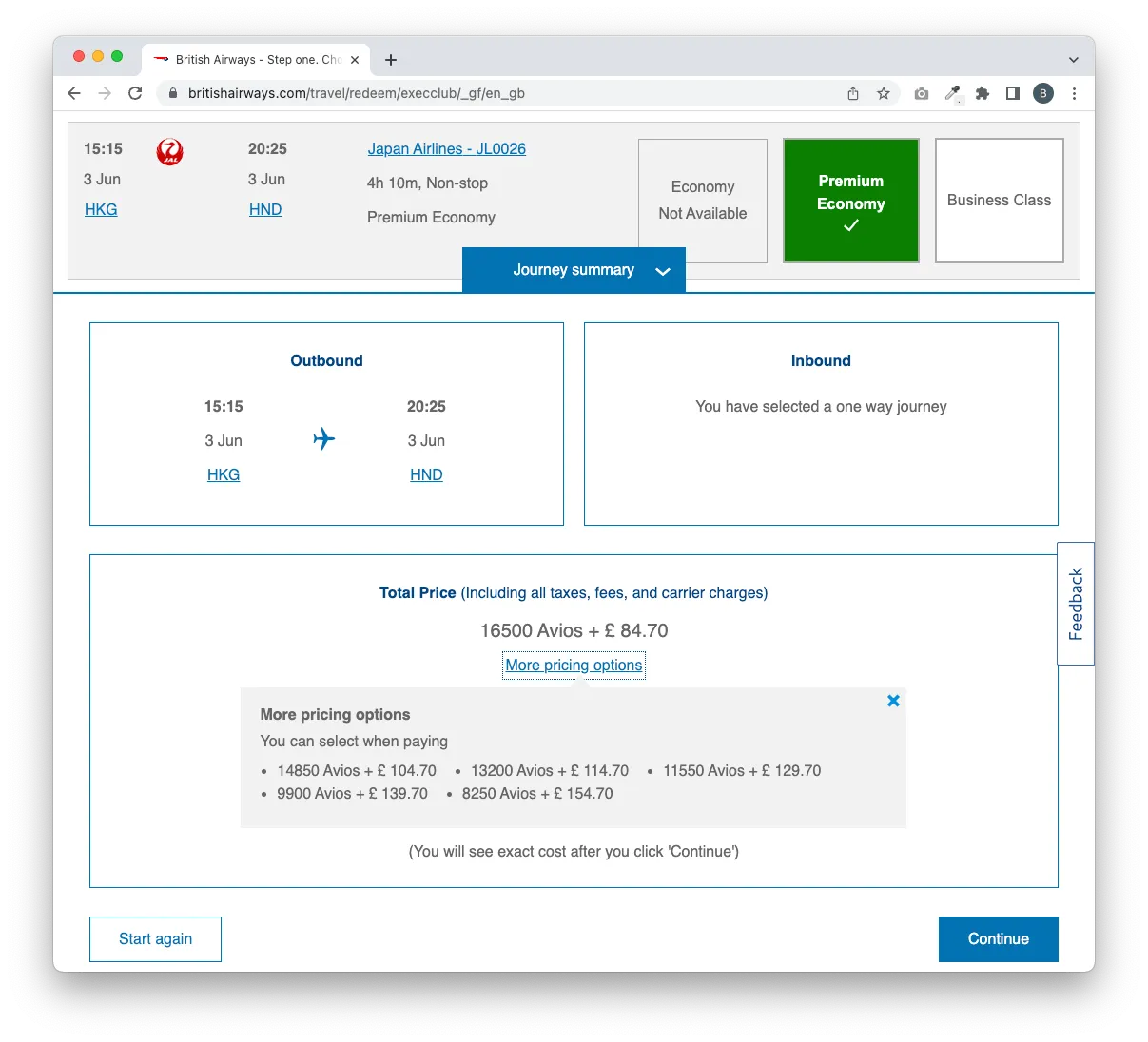Click the Japan Airlines logo icon
Screen dimensions: 1148x1042
click(169, 151)
